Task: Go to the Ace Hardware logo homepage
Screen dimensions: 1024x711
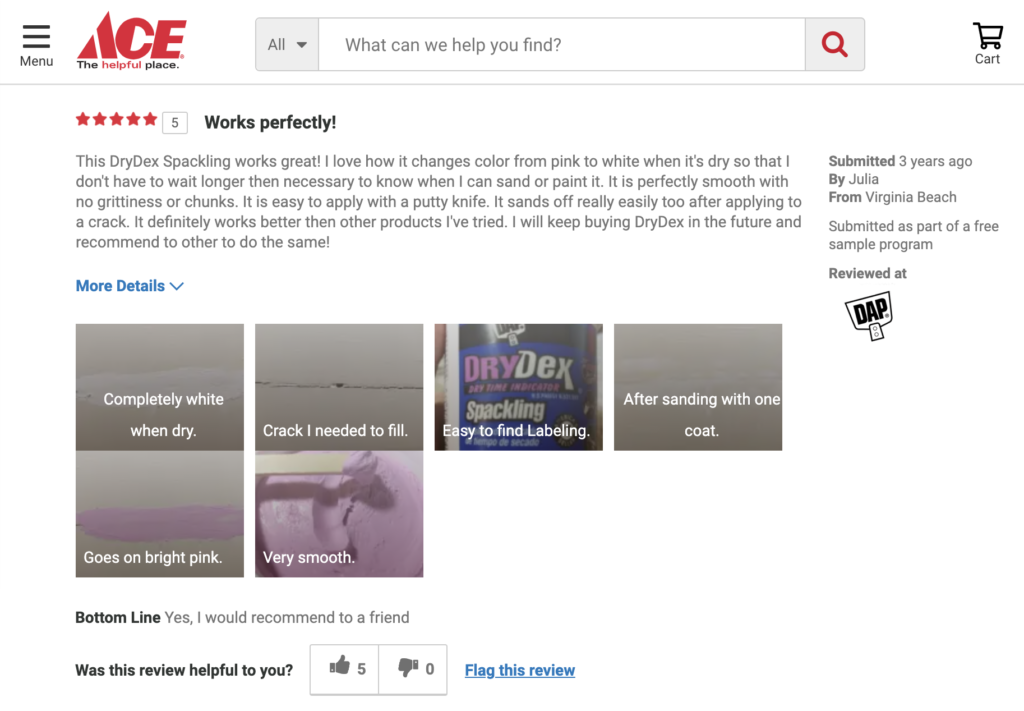Action: coord(131,41)
